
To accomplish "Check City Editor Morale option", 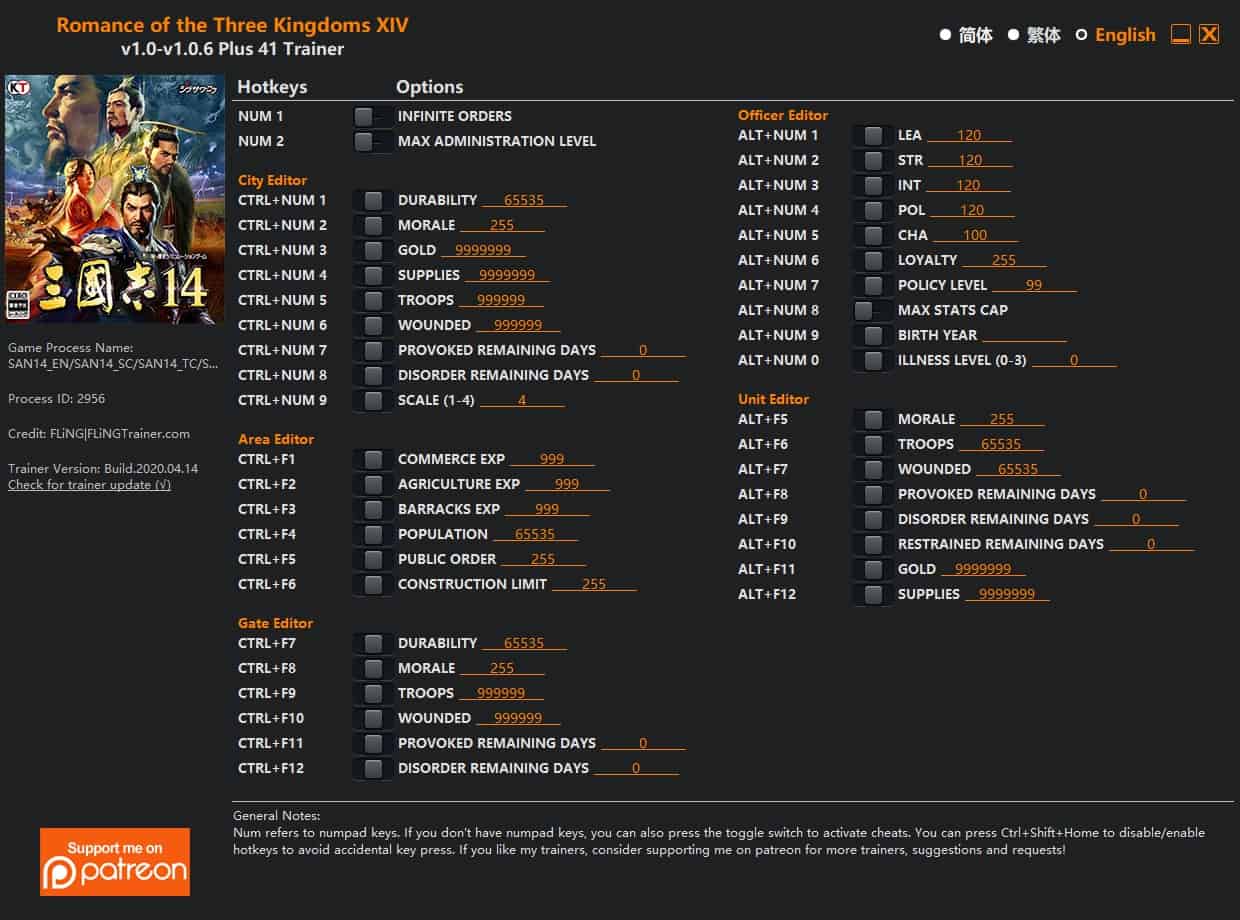I will 373,225.
